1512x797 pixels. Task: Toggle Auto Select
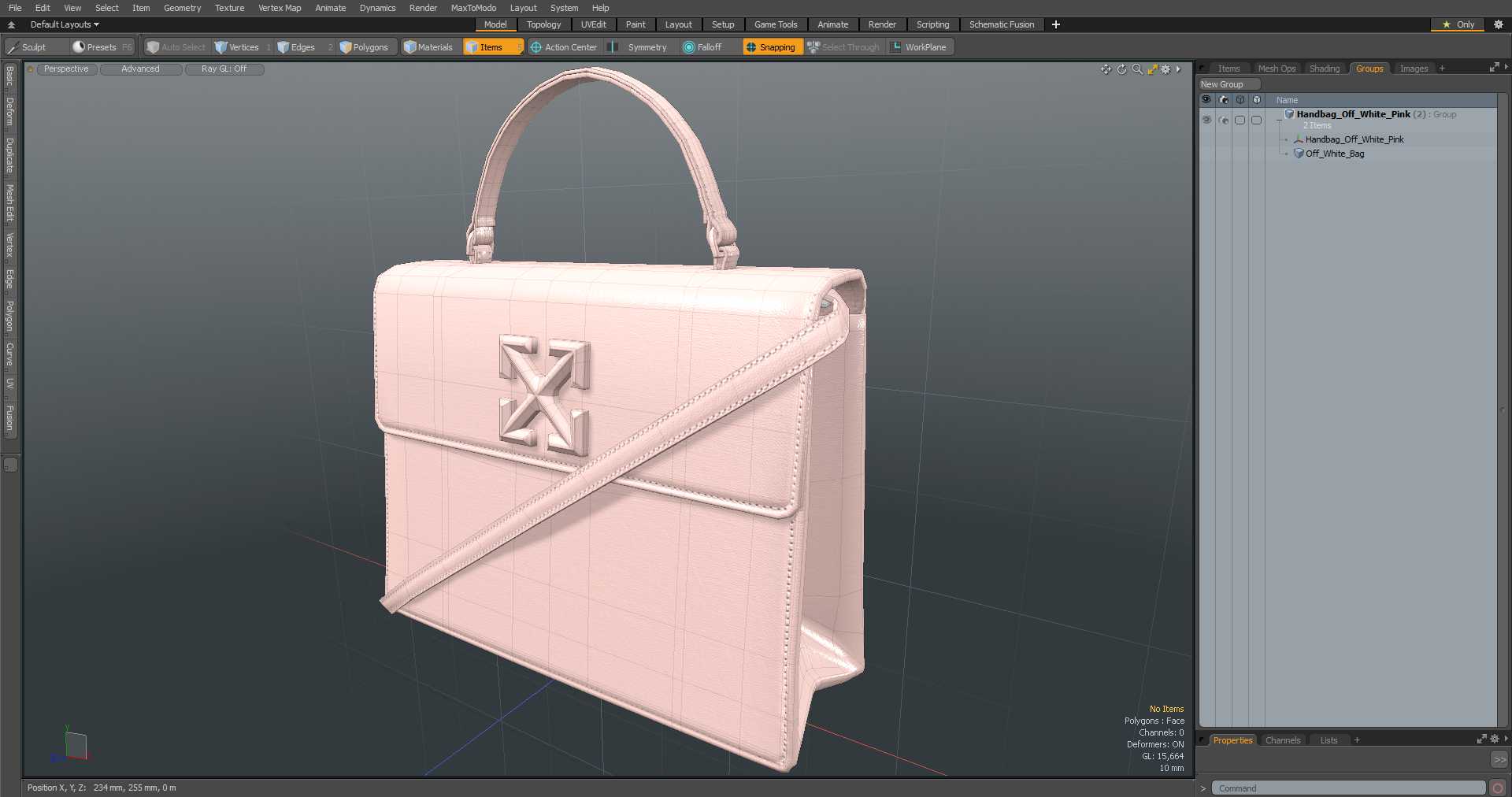coord(177,47)
